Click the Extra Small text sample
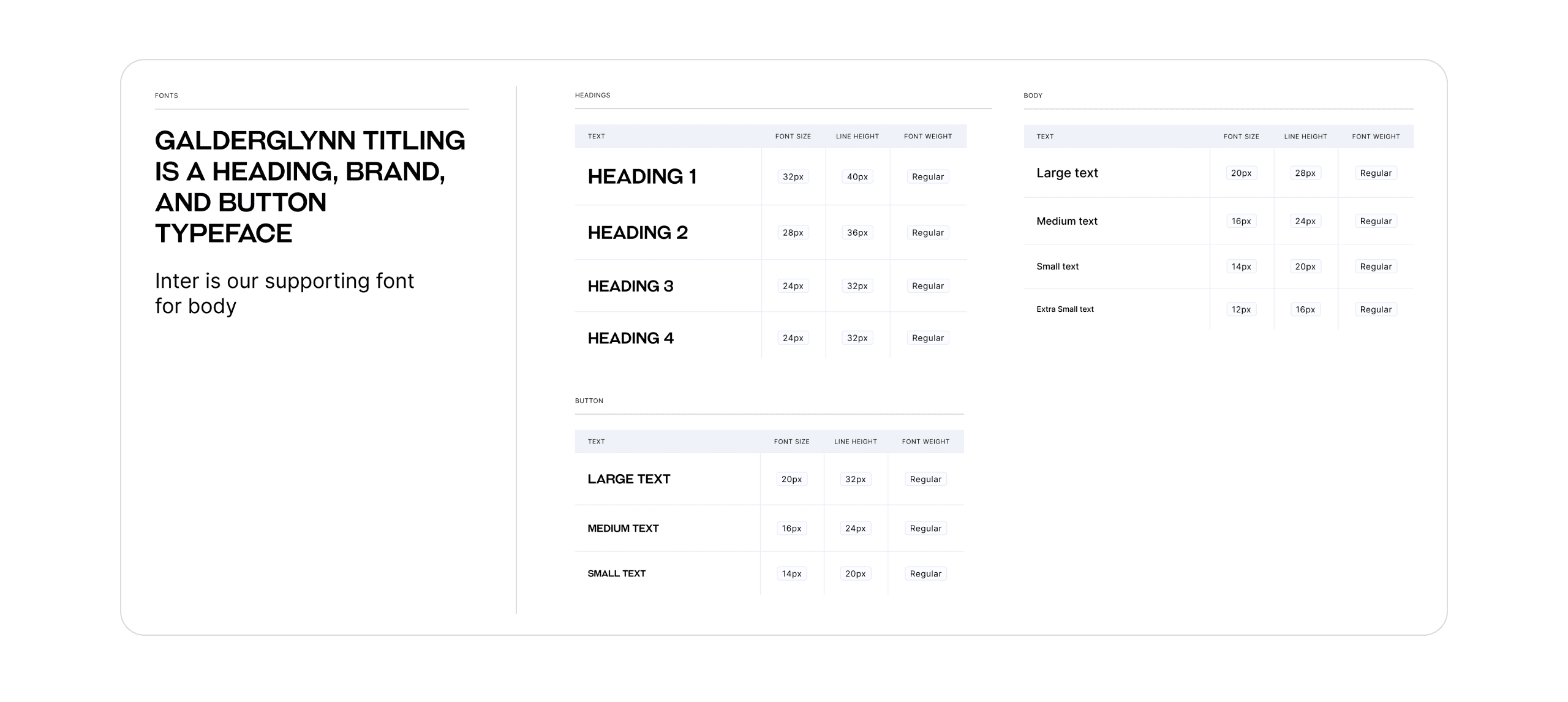Viewport: 1568px width, 702px height. pos(1065,309)
